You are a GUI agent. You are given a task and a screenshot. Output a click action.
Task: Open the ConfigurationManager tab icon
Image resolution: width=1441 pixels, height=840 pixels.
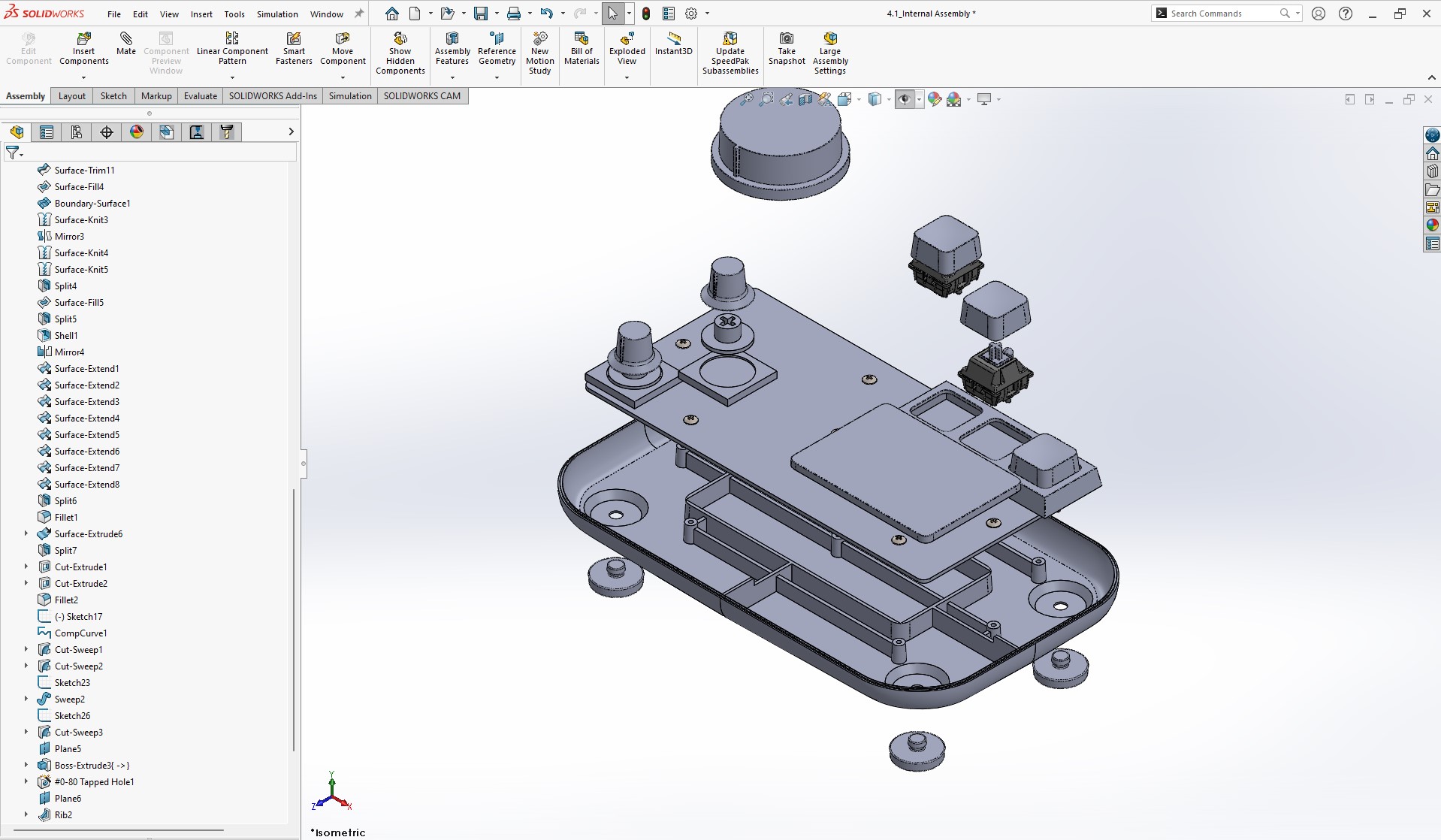pyautogui.click(x=77, y=132)
